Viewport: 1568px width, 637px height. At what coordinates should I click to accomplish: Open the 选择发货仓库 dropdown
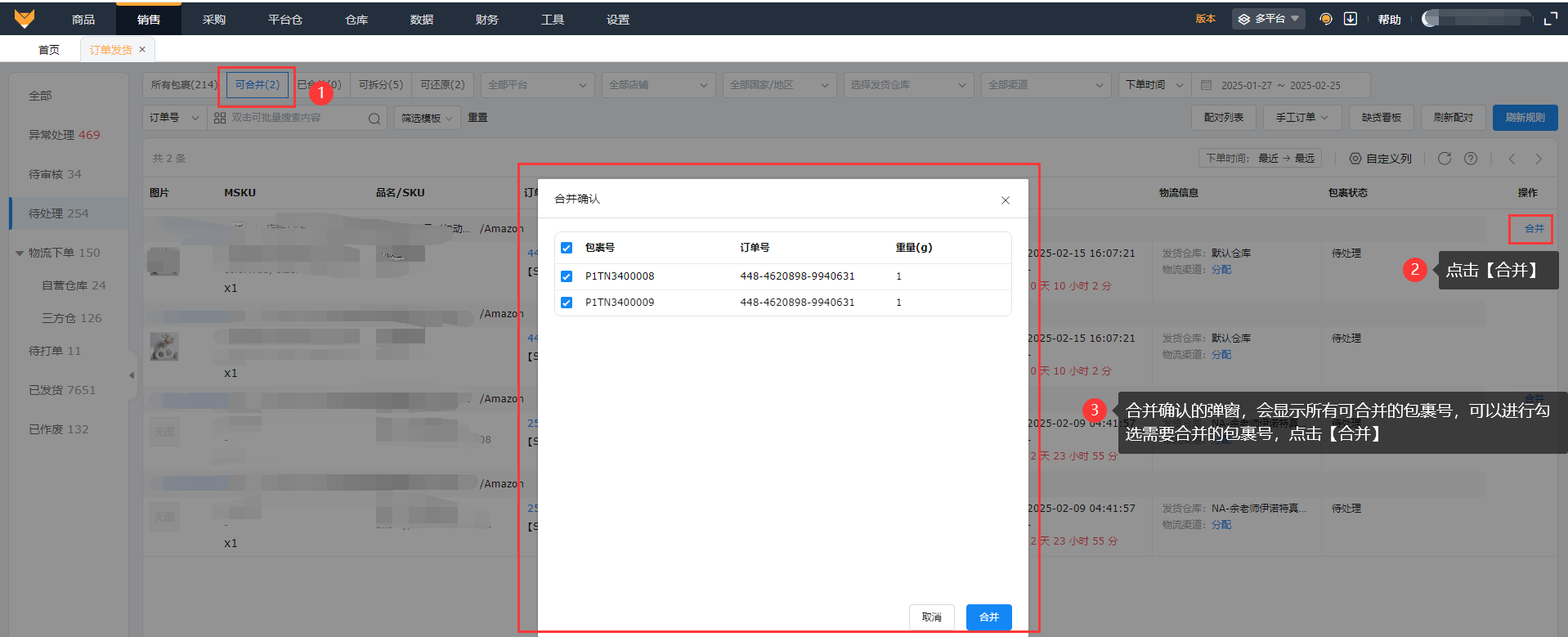pyautogui.click(x=909, y=85)
